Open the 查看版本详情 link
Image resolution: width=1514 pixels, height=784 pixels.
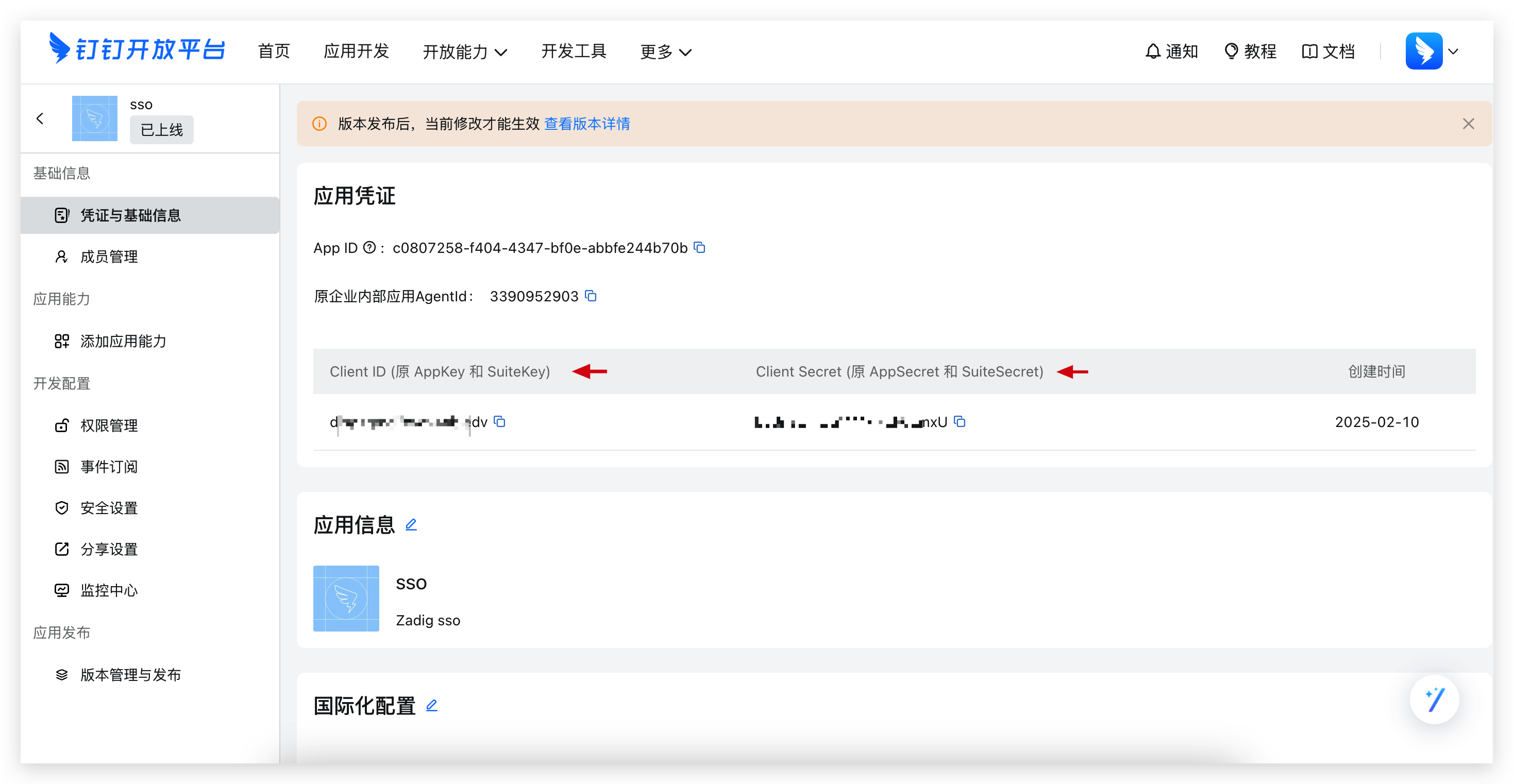pos(586,124)
